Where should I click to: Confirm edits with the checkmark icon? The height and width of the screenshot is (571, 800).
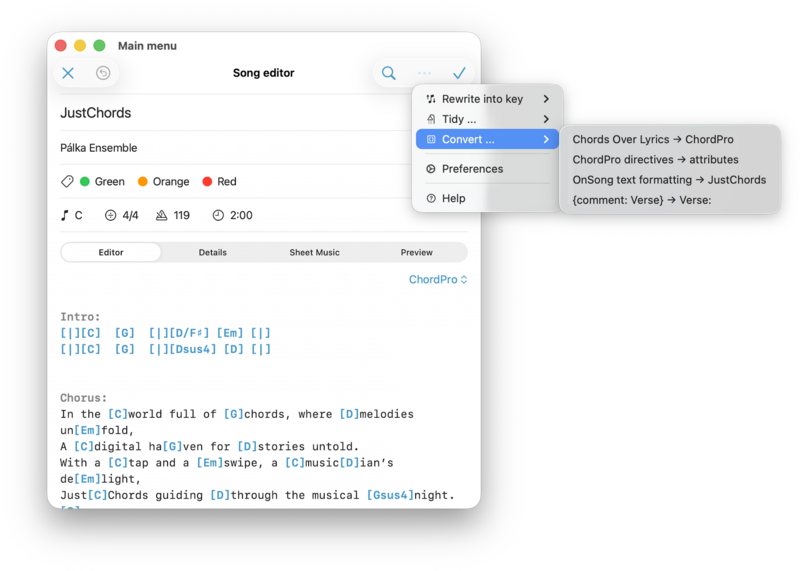(459, 73)
